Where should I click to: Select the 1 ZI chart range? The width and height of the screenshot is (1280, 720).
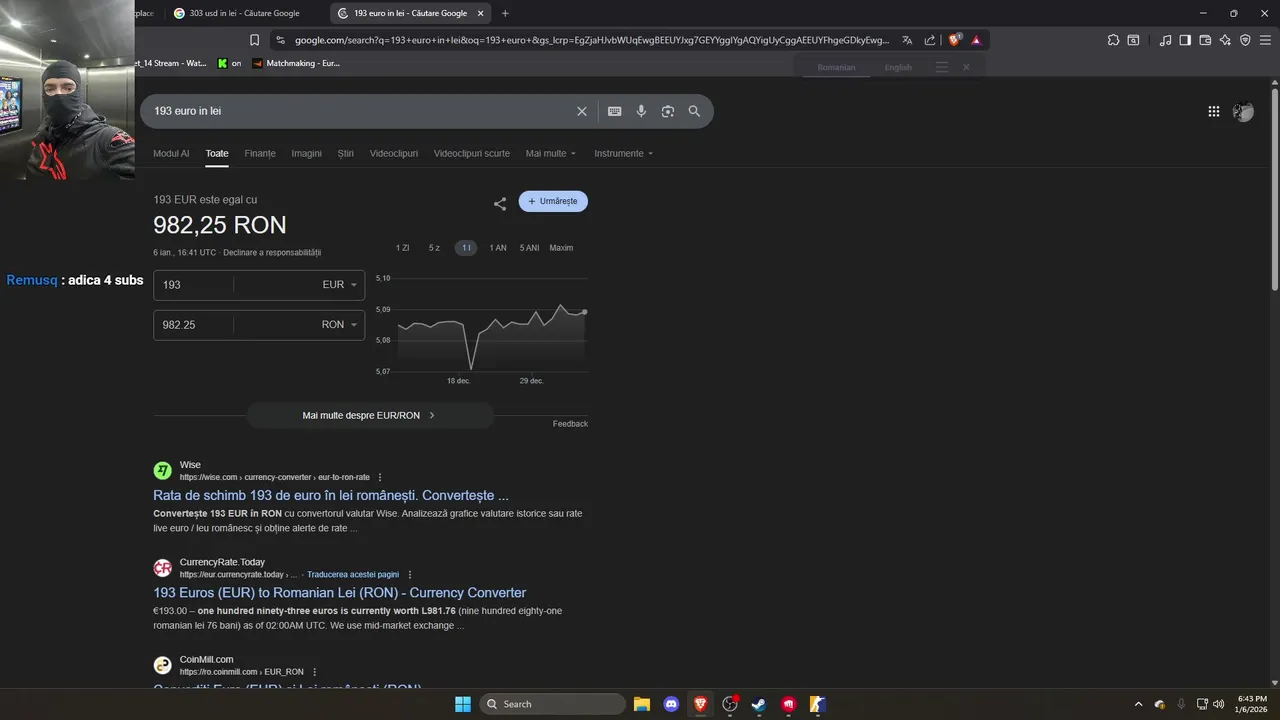pyautogui.click(x=402, y=248)
